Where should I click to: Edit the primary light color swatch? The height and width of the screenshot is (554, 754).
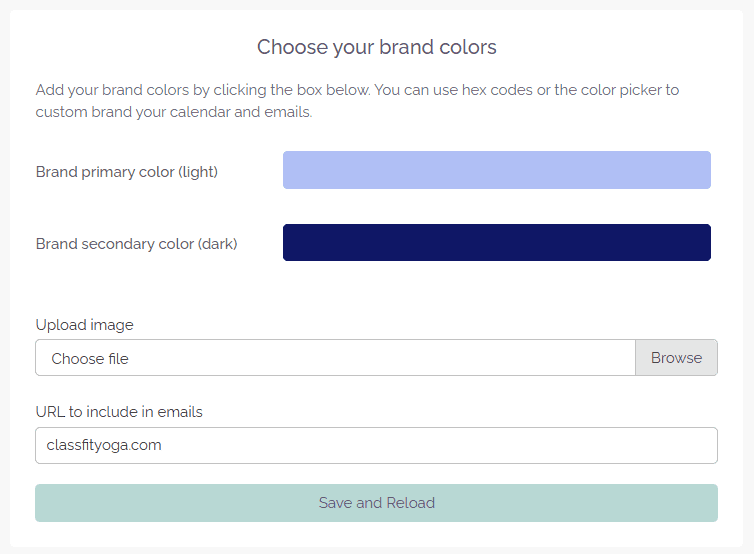click(x=496, y=170)
